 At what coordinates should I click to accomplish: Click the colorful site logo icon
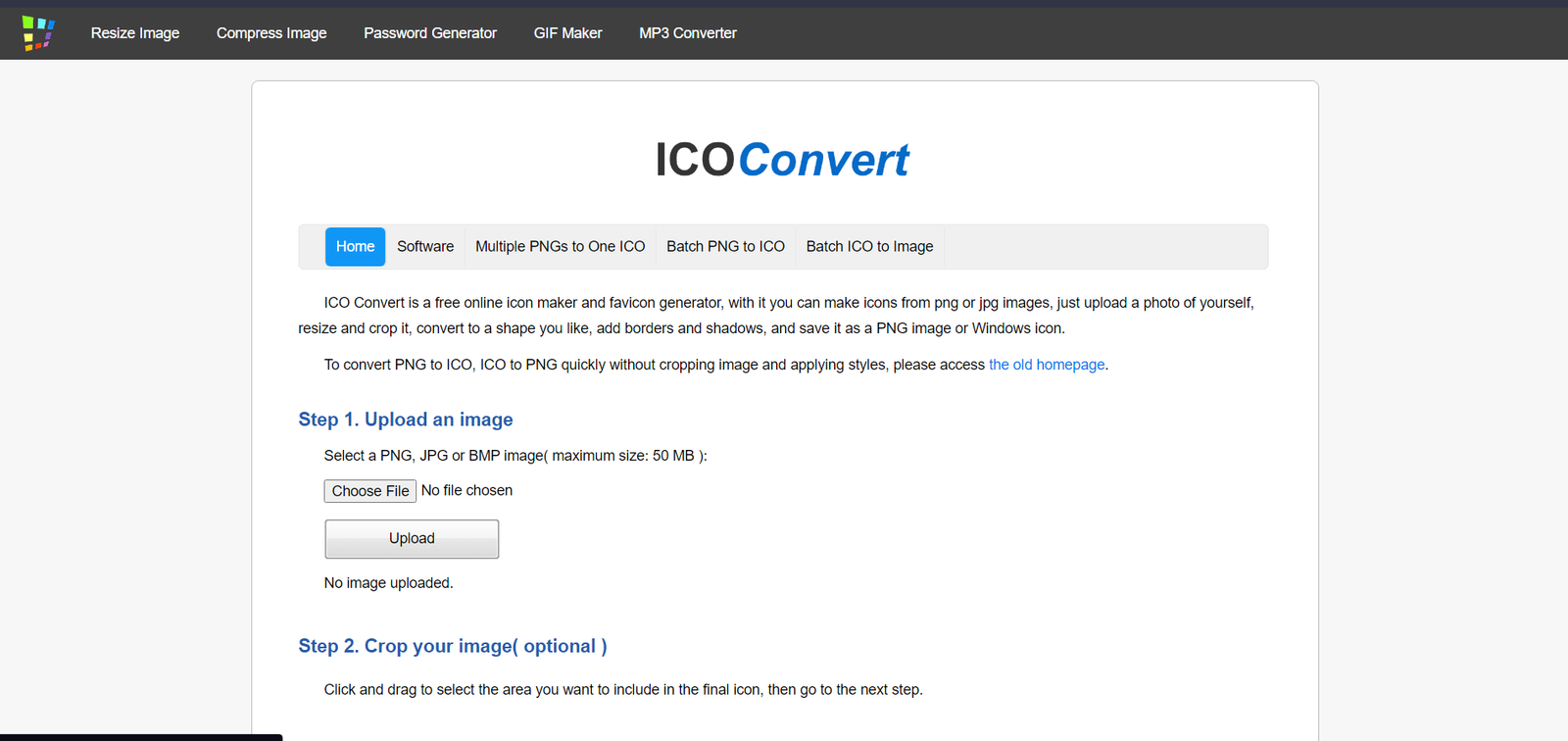pyautogui.click(x=38, y=33)
